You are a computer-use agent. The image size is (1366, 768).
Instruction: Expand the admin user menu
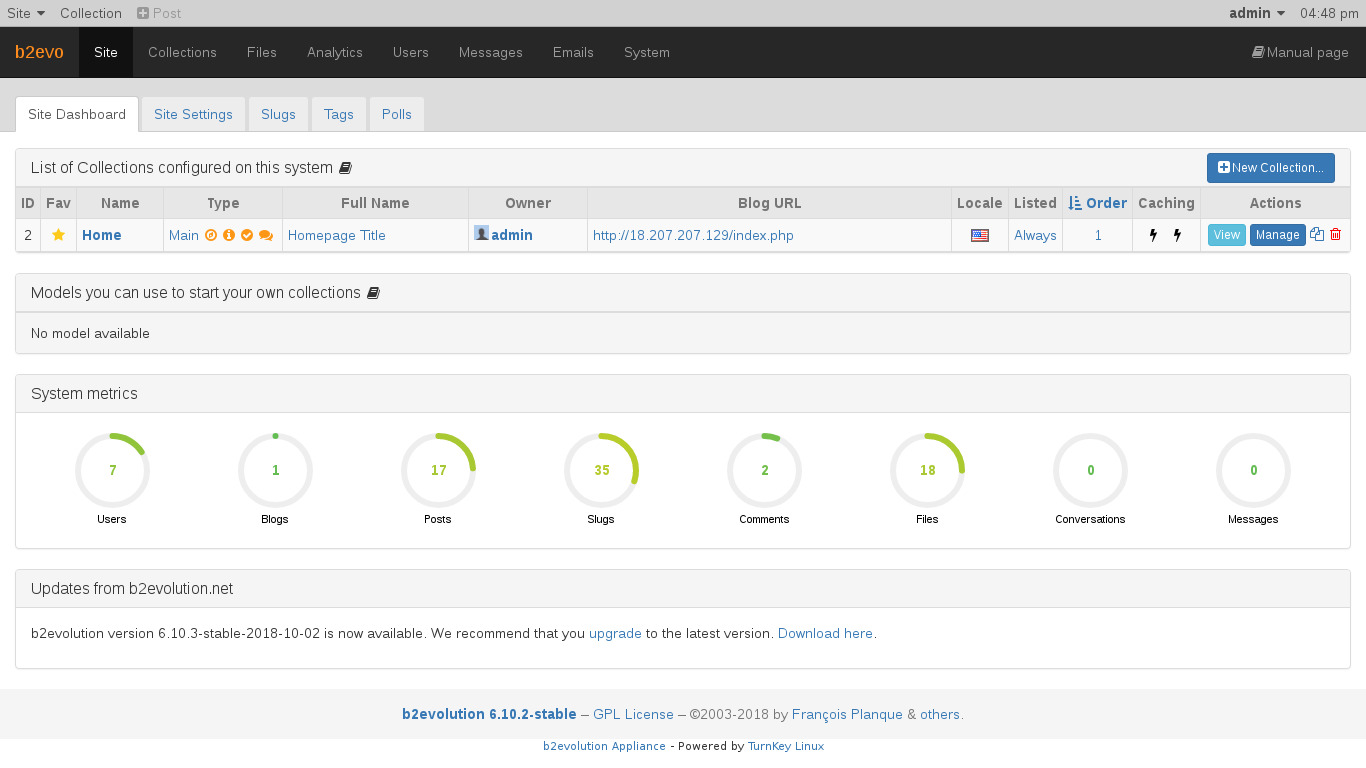[1256, 13]
